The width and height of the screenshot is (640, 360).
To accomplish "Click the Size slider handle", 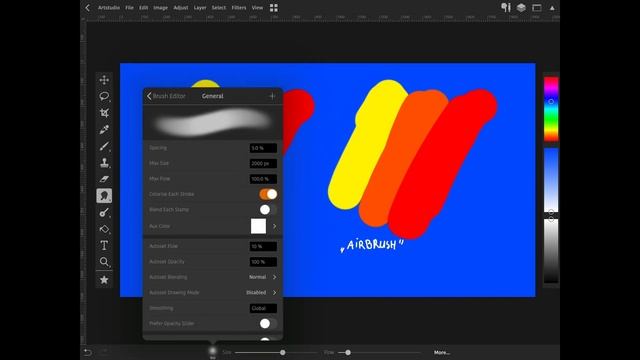I will (282, 352).
